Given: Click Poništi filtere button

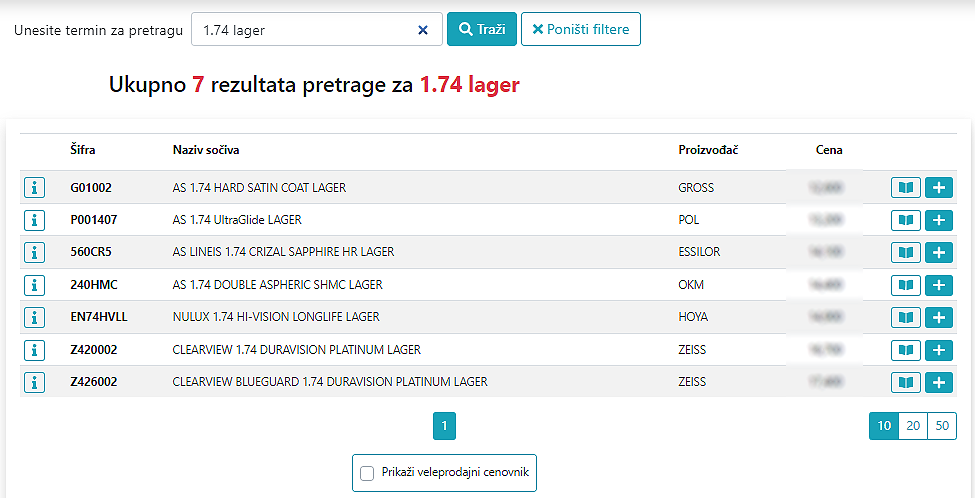Looking at the screenshot, I should click(x=580, y=30).
